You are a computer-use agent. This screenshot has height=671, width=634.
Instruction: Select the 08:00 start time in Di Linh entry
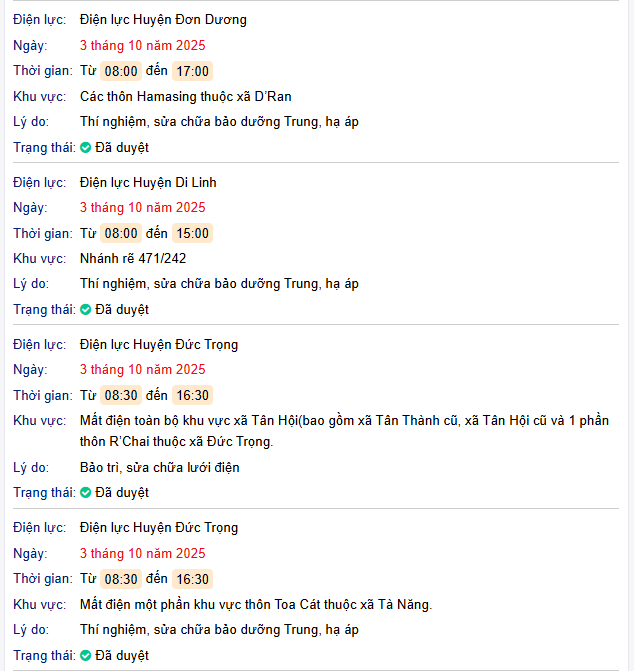pos(121,233)
